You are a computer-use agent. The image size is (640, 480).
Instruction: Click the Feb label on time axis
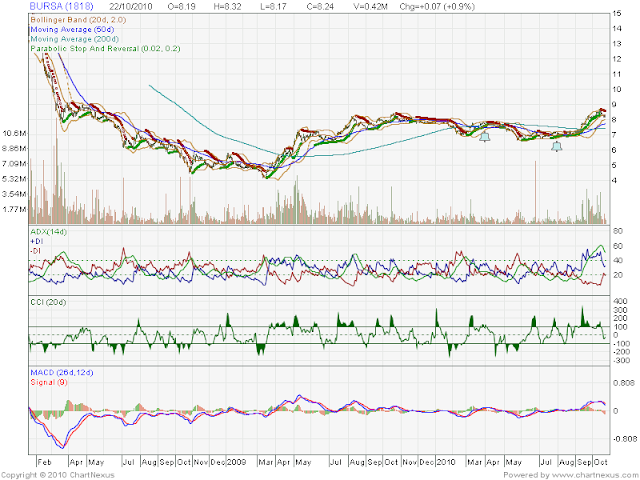tap(44, 462)
